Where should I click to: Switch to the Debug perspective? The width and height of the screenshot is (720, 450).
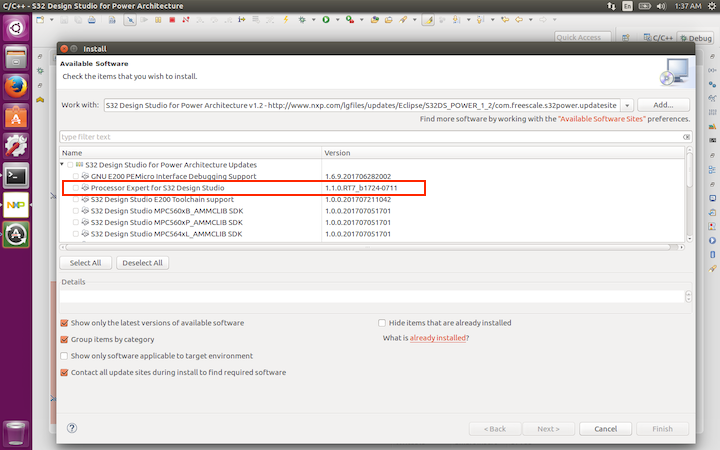pos(696,38)
